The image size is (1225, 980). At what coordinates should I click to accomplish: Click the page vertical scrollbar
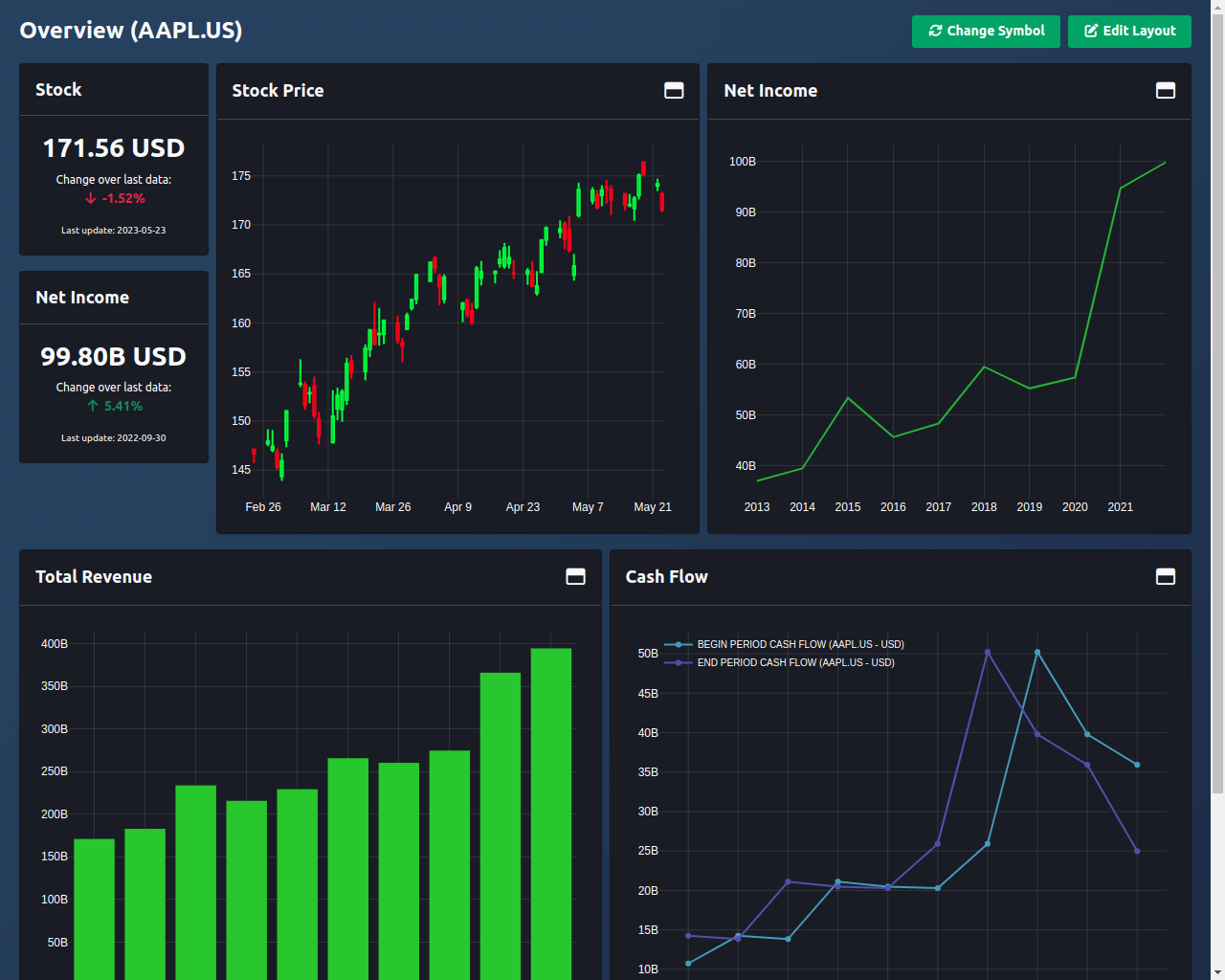pyautogui.click(x=1217, y=402)
